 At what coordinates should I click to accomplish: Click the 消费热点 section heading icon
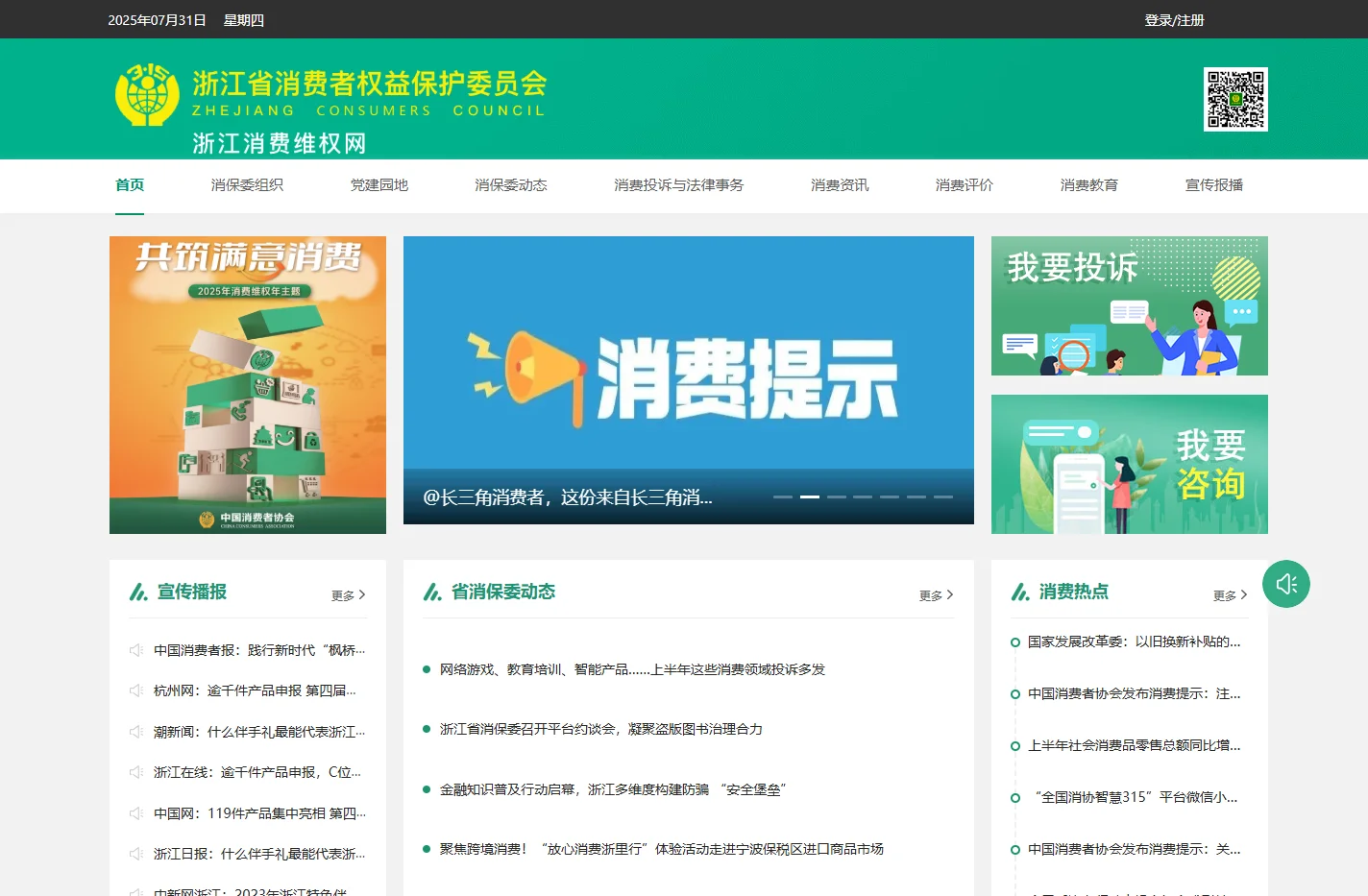(x=1020, y=592)
